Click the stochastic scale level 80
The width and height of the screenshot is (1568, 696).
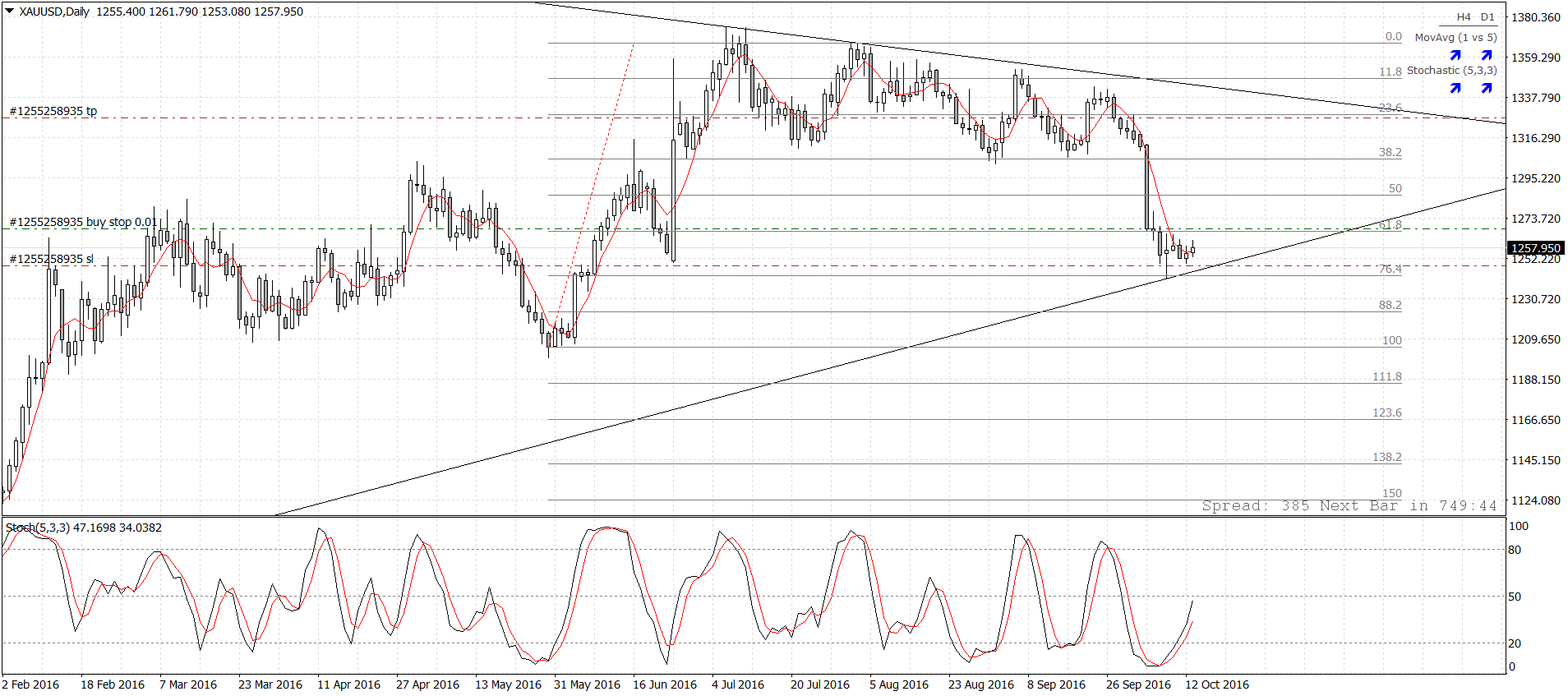point(1515,550)
